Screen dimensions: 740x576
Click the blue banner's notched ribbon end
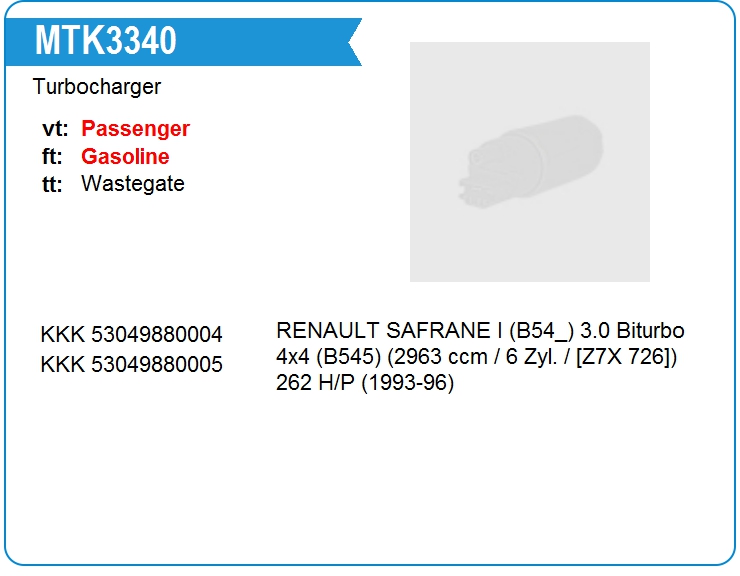(355, 42)
